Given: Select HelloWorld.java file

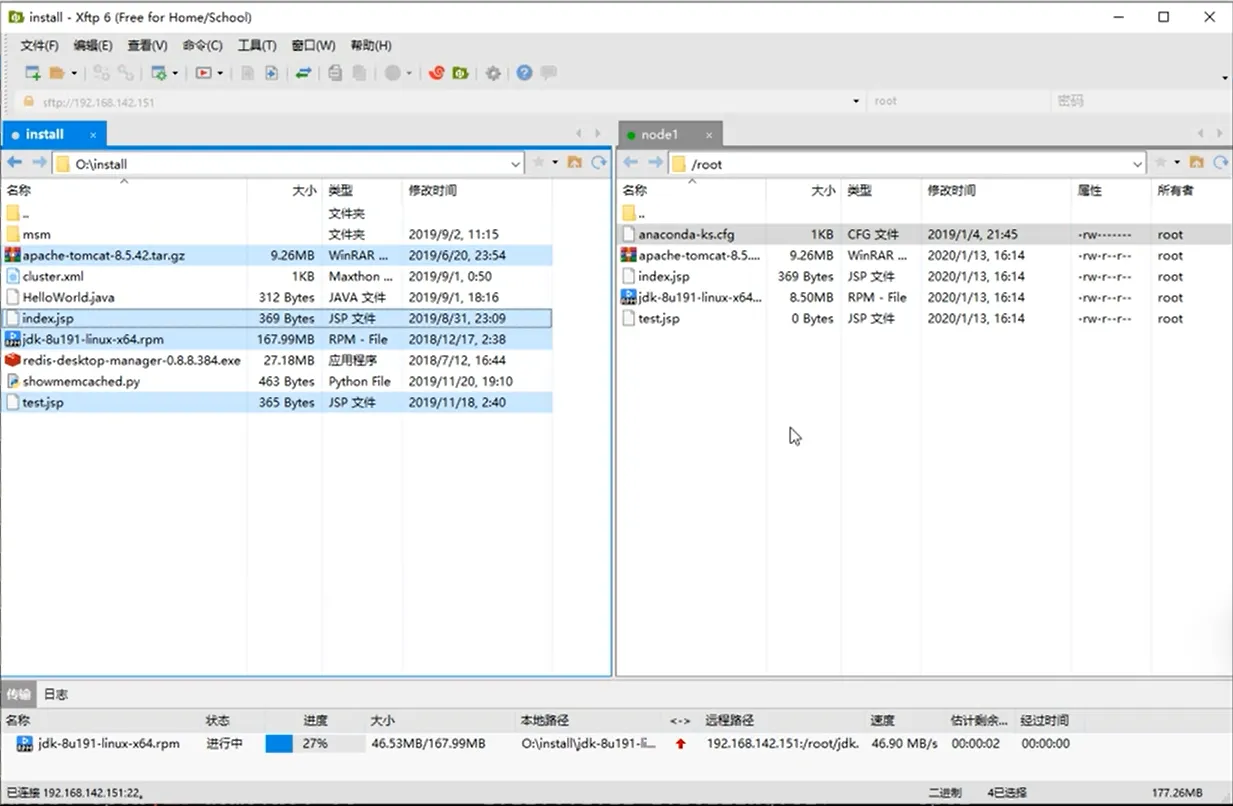Looking at the screenshot, I should tap(276, 297).
